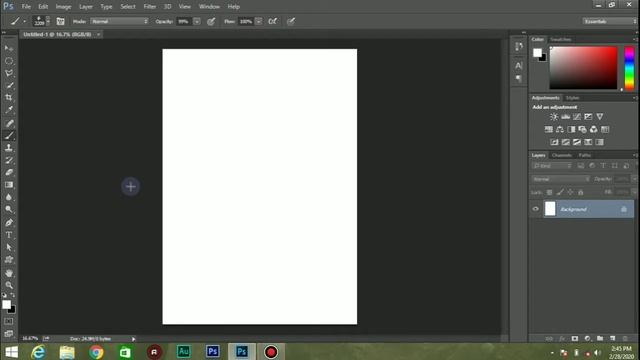Select the Dodge tool
640x360 pixels.
pyautogui.click(x=9, y=209)
